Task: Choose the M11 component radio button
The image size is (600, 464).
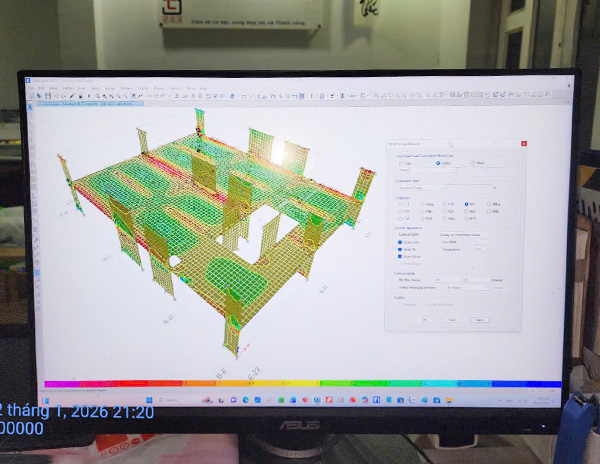Action: tap(466, 204)
